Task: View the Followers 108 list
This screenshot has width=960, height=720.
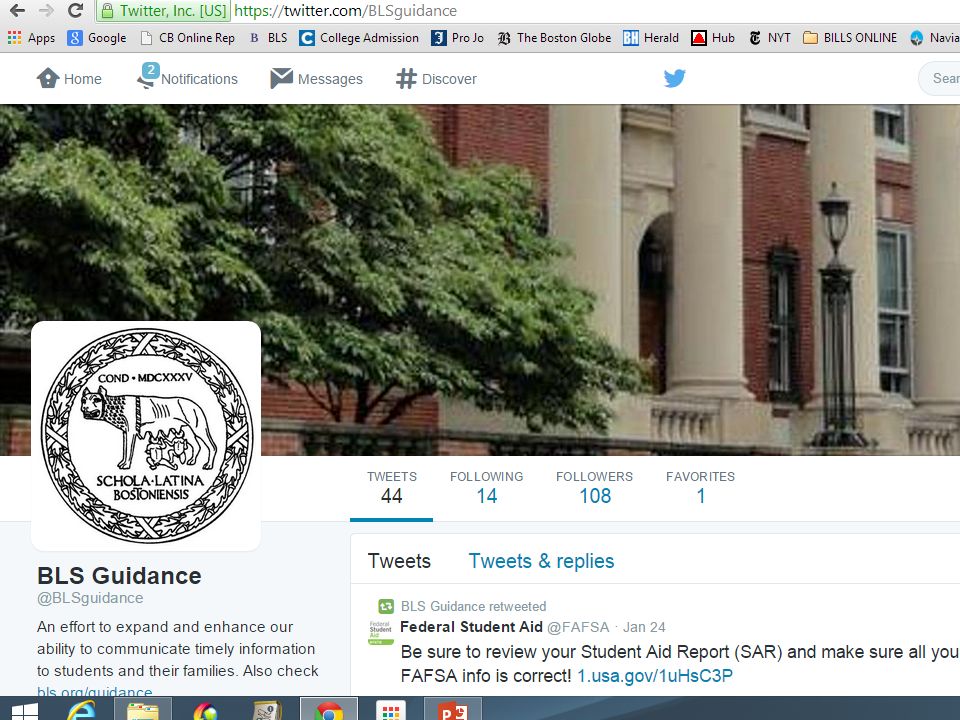Action: [x=594, y=487]
